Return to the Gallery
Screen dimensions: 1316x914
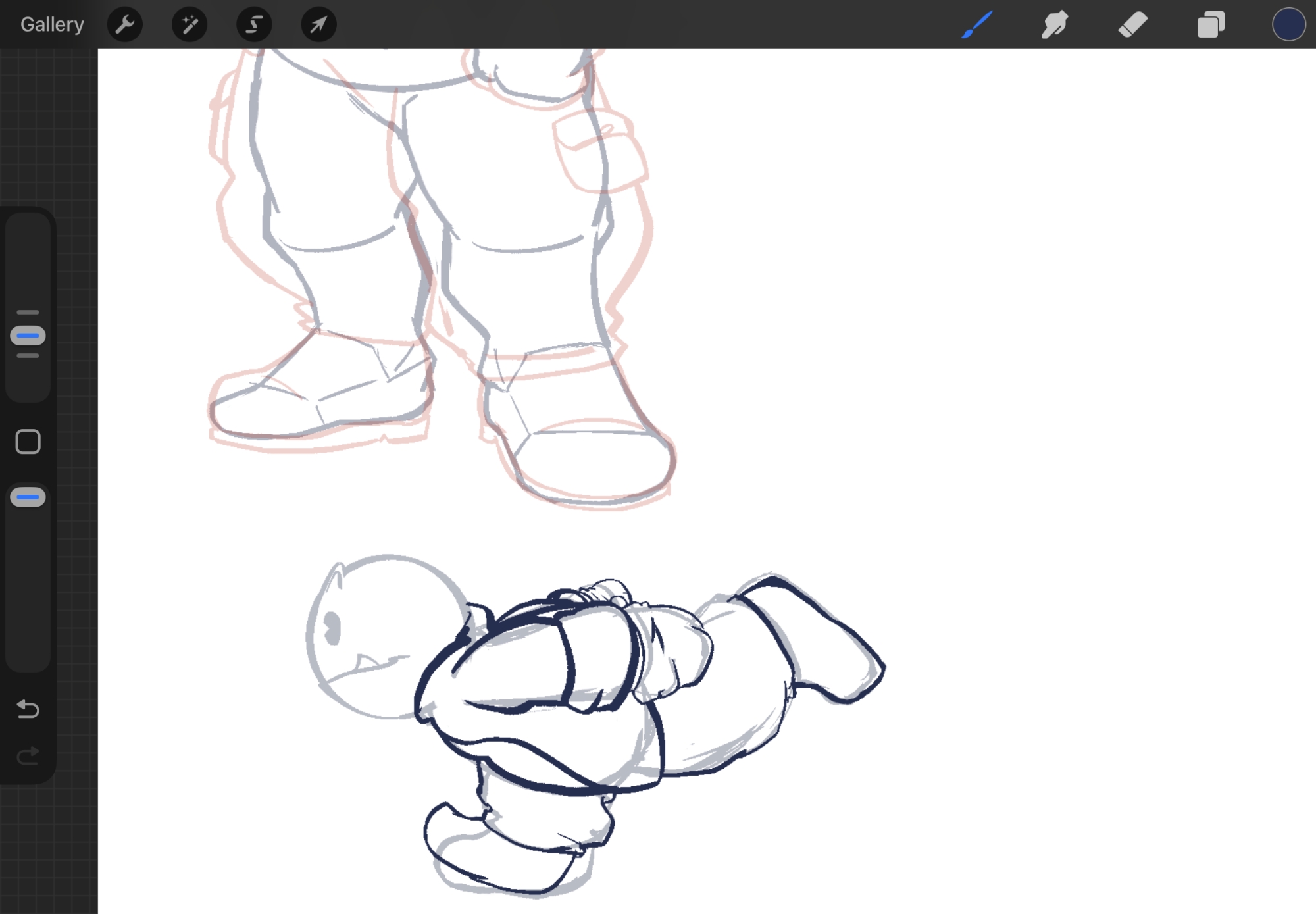[52, 24]
